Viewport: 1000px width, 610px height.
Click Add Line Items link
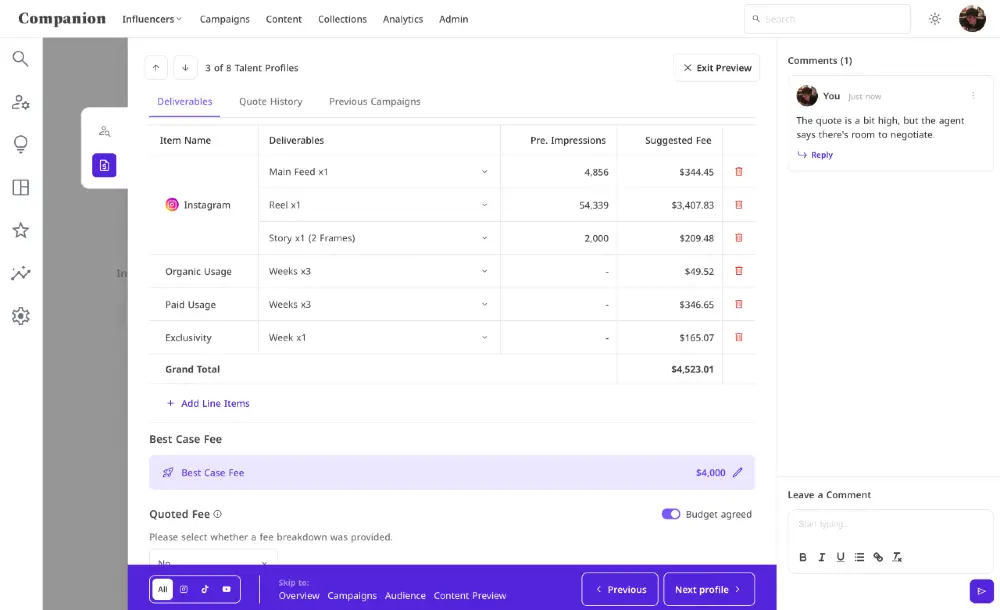[x=208, y=403]
